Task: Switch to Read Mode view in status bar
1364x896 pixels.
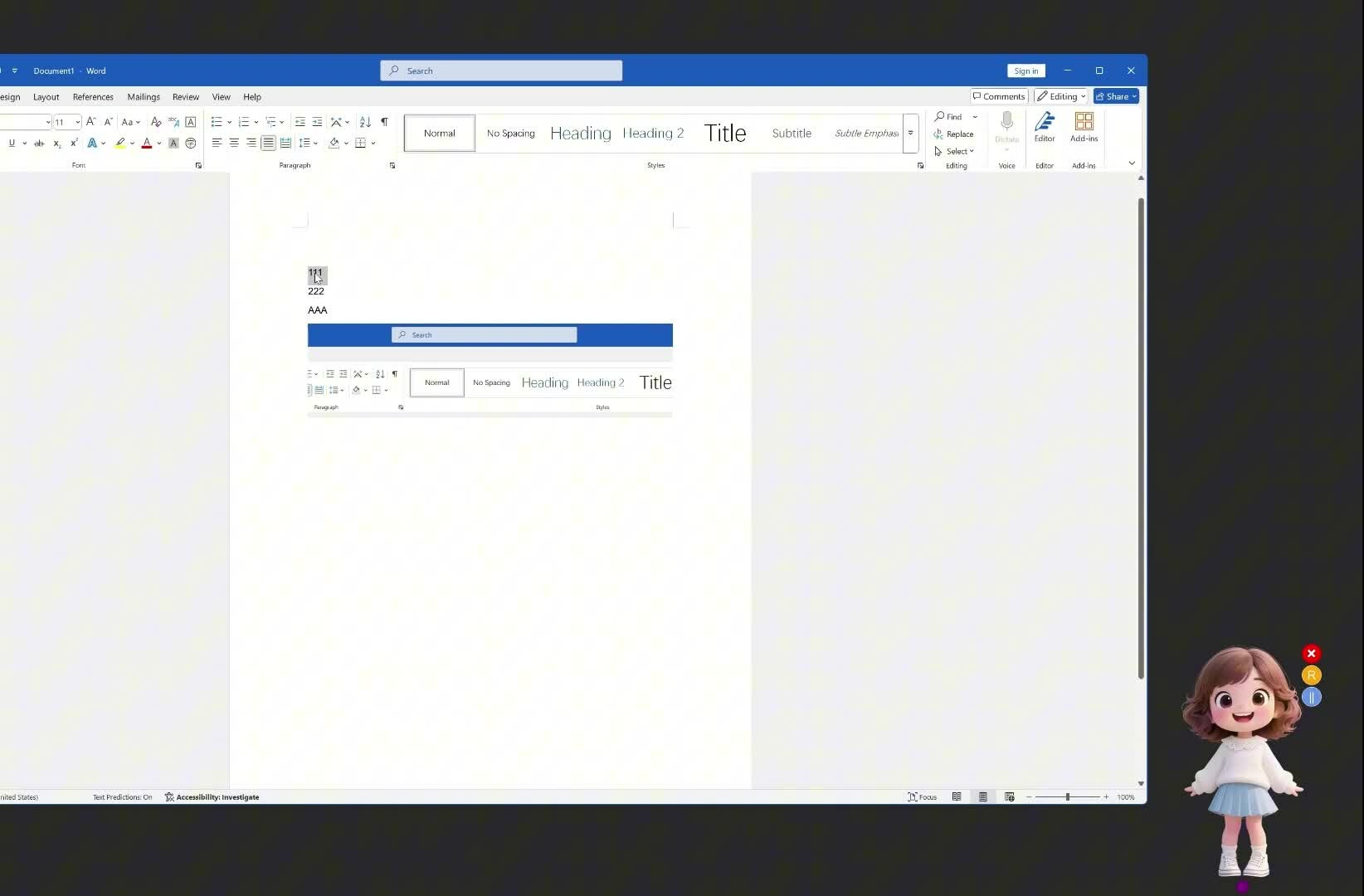Action: coord(957,796)
